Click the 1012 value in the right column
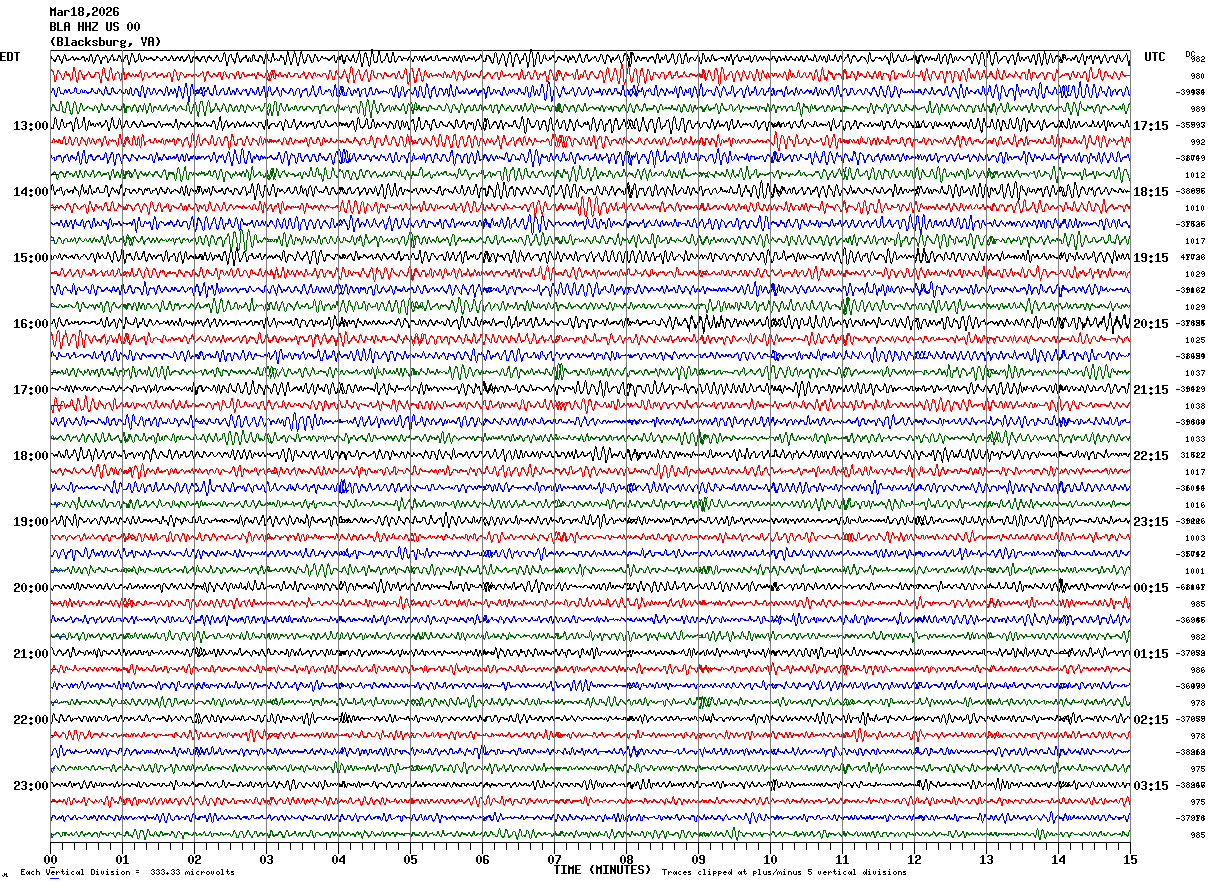Image resolution: width=1210 pixels, height=886 pixels. (1195, 175)
